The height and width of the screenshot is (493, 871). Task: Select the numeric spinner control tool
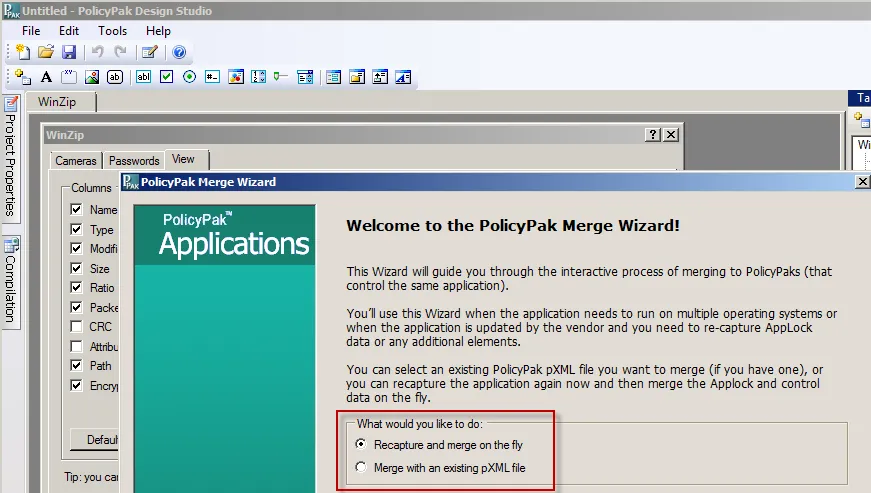(258, 77)
